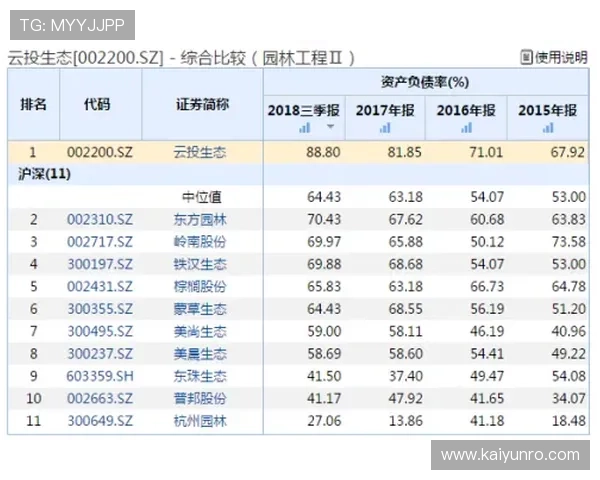The width and height of the screenshot is (600, 480).
Task: Select value 41.50 for 东珠生态
Action: 324,376
